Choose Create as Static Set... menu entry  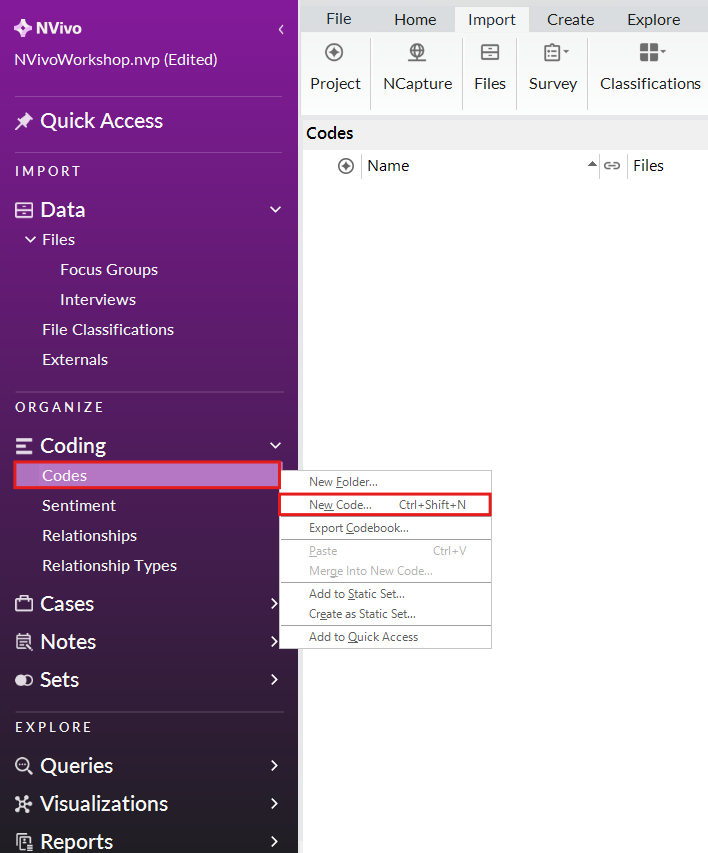385,614
